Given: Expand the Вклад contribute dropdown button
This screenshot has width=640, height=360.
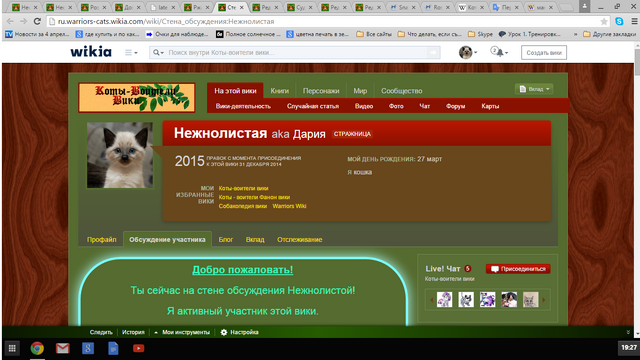Looking at the screenshot, I should (x=534, y=89).
